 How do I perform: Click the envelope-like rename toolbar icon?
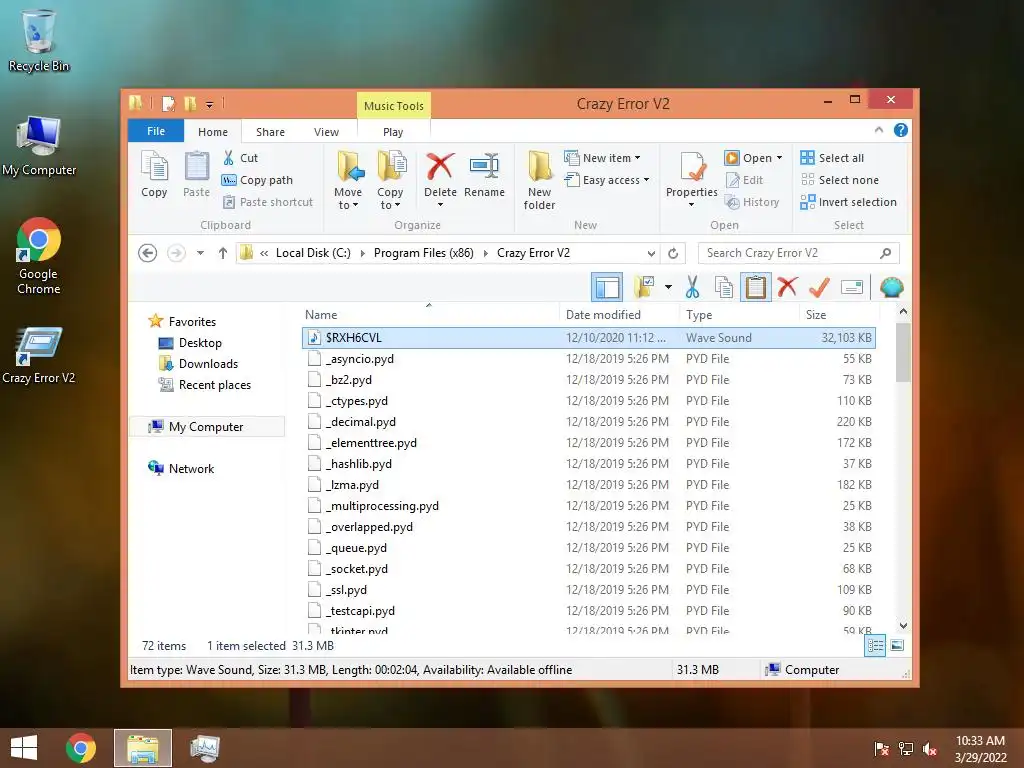[x=852, y=287]
